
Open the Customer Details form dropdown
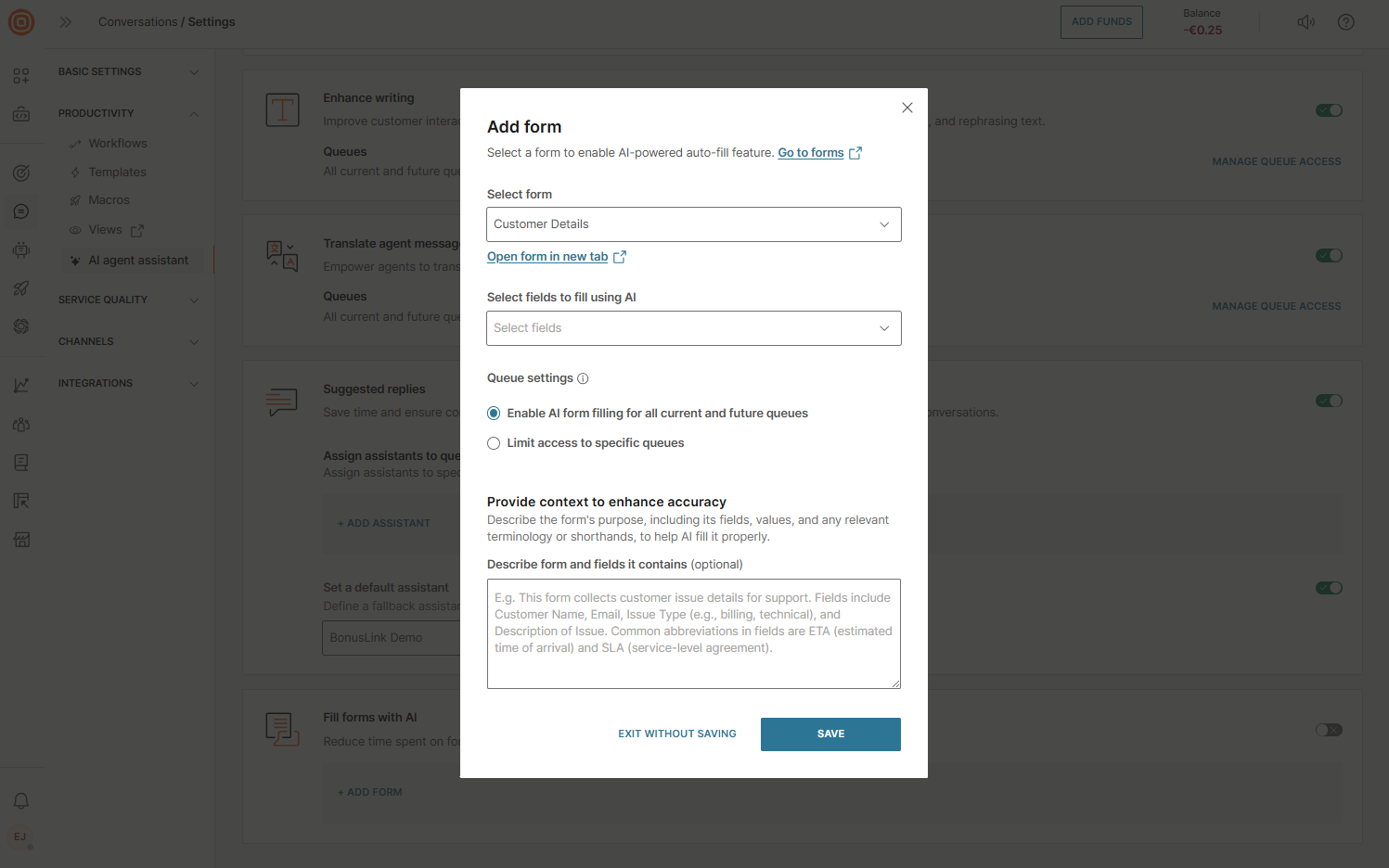pos(693,224)
